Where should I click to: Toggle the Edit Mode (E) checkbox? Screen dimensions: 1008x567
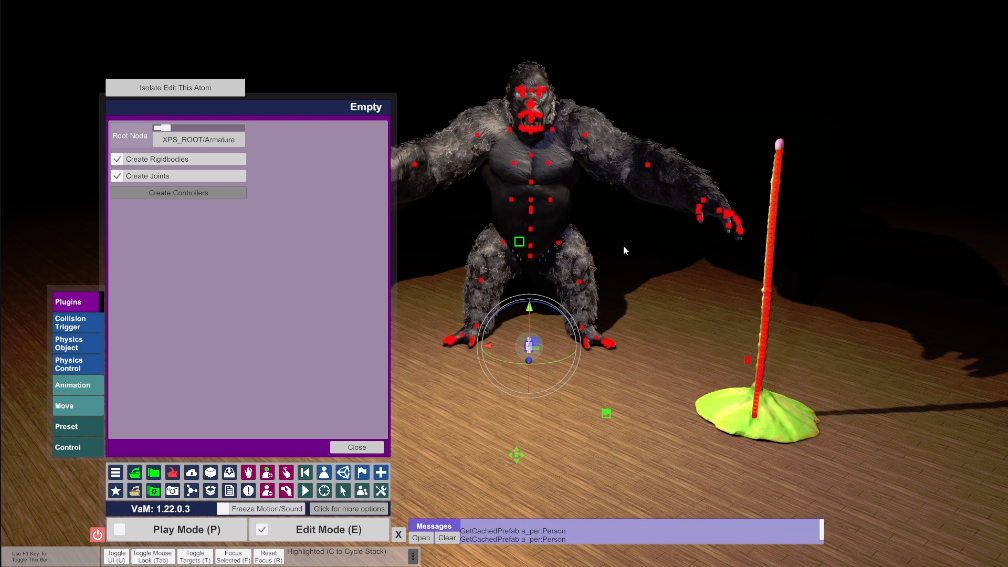click(262, 530)
